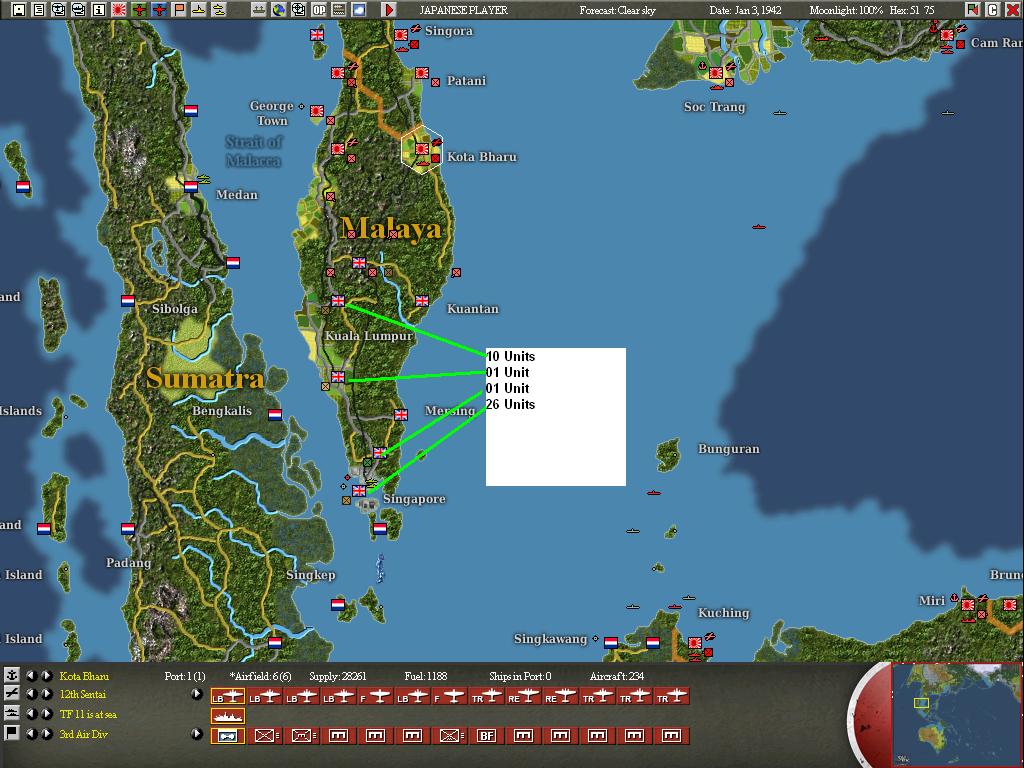This screenshot has height=768, width=1024.
Task: Select the highlighted 3rd Air Div HQ icon
Action: pyautogui.click(x=227, y=735)
